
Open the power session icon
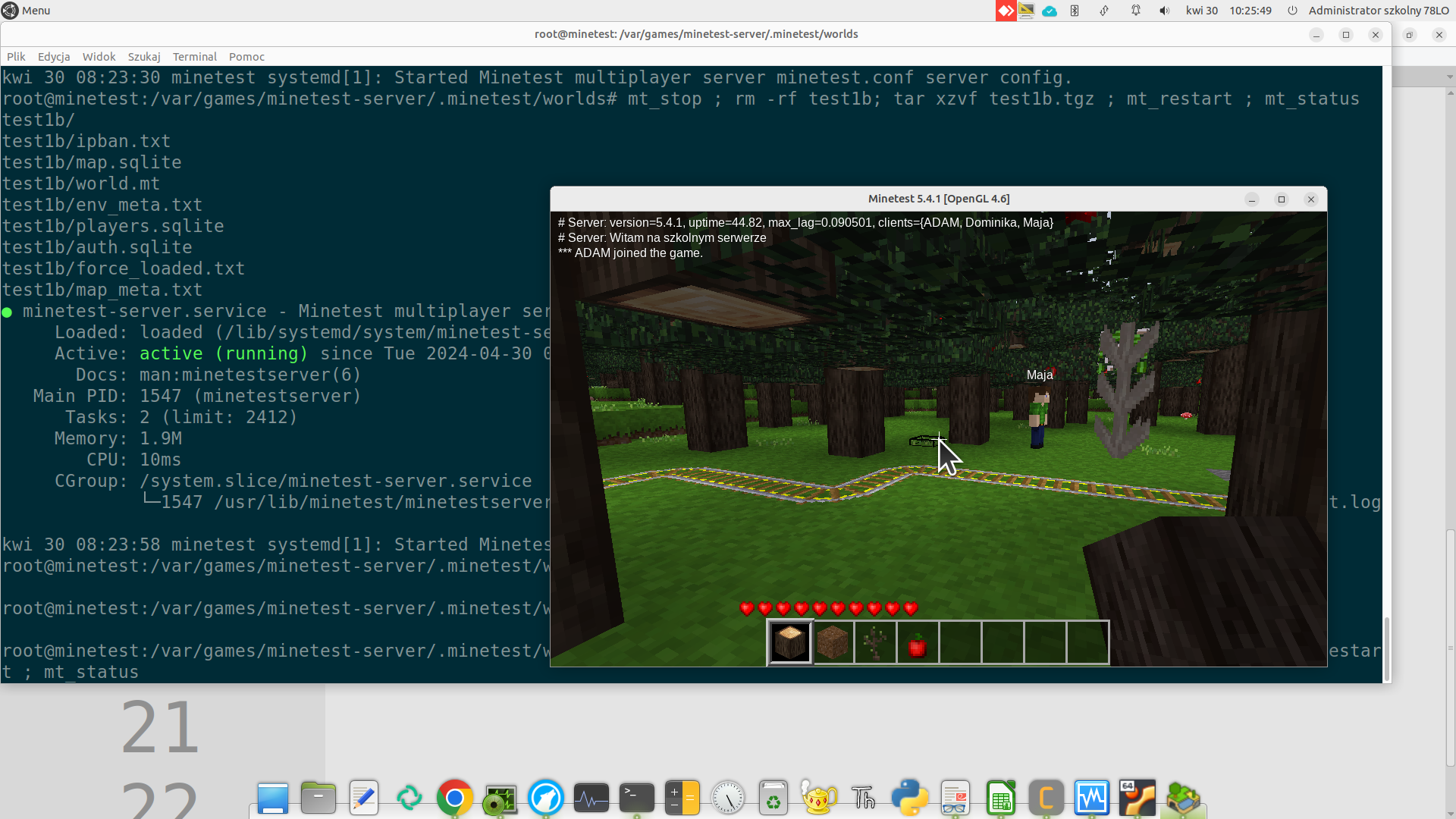[x=1292, y=11]
